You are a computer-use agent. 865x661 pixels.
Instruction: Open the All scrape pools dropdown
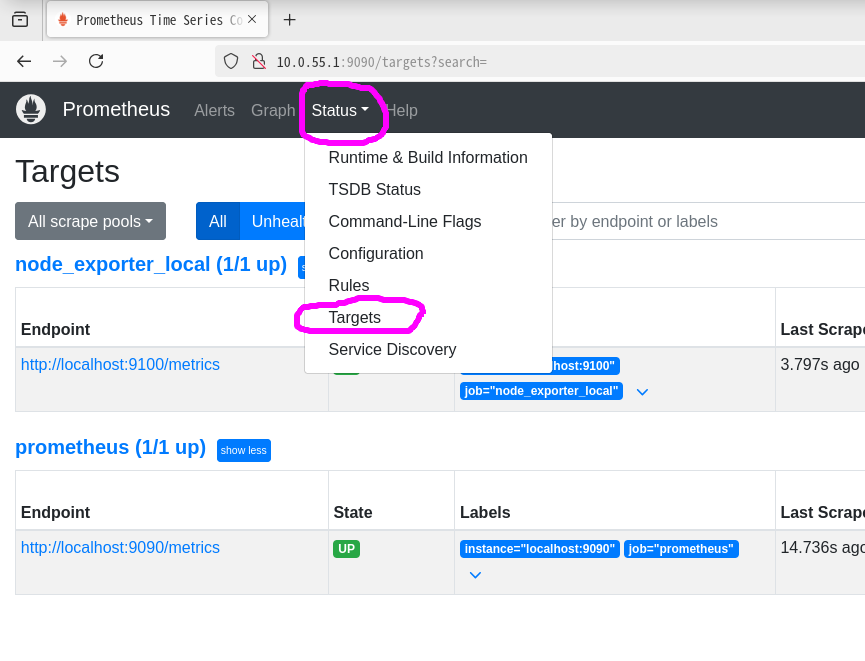click(x=90, y=221)
